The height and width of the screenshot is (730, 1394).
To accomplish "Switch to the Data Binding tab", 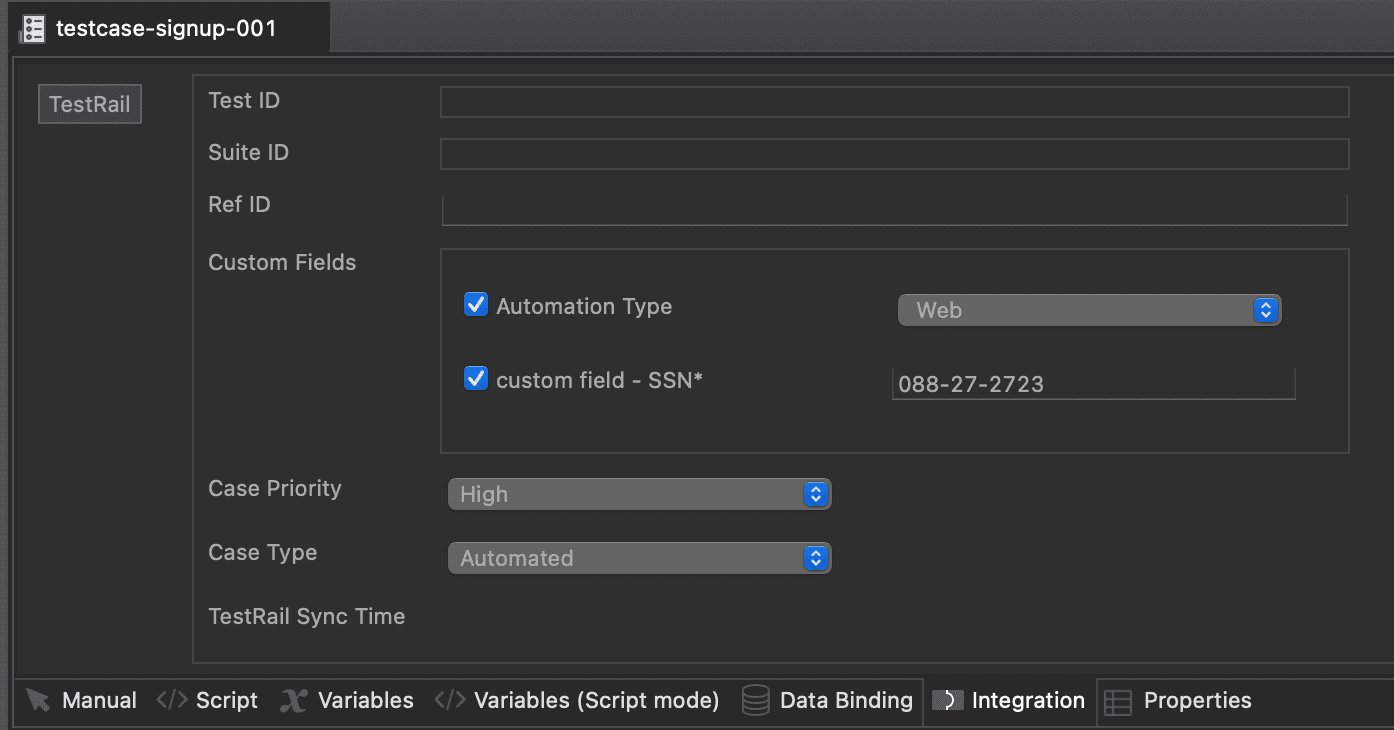I will coord(828,701).
